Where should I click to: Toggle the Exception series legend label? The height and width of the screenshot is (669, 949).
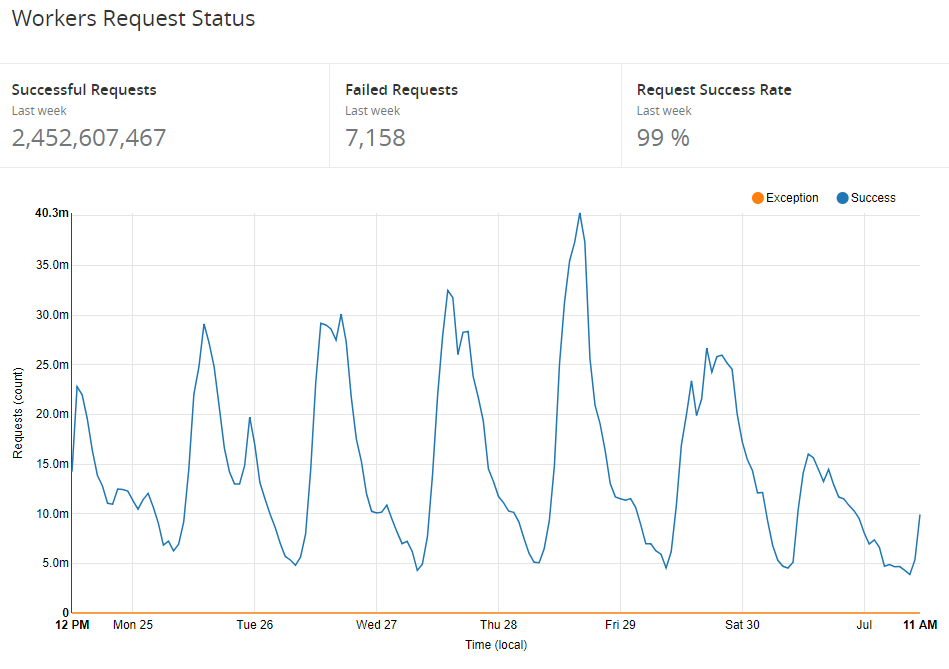[792, 198]
